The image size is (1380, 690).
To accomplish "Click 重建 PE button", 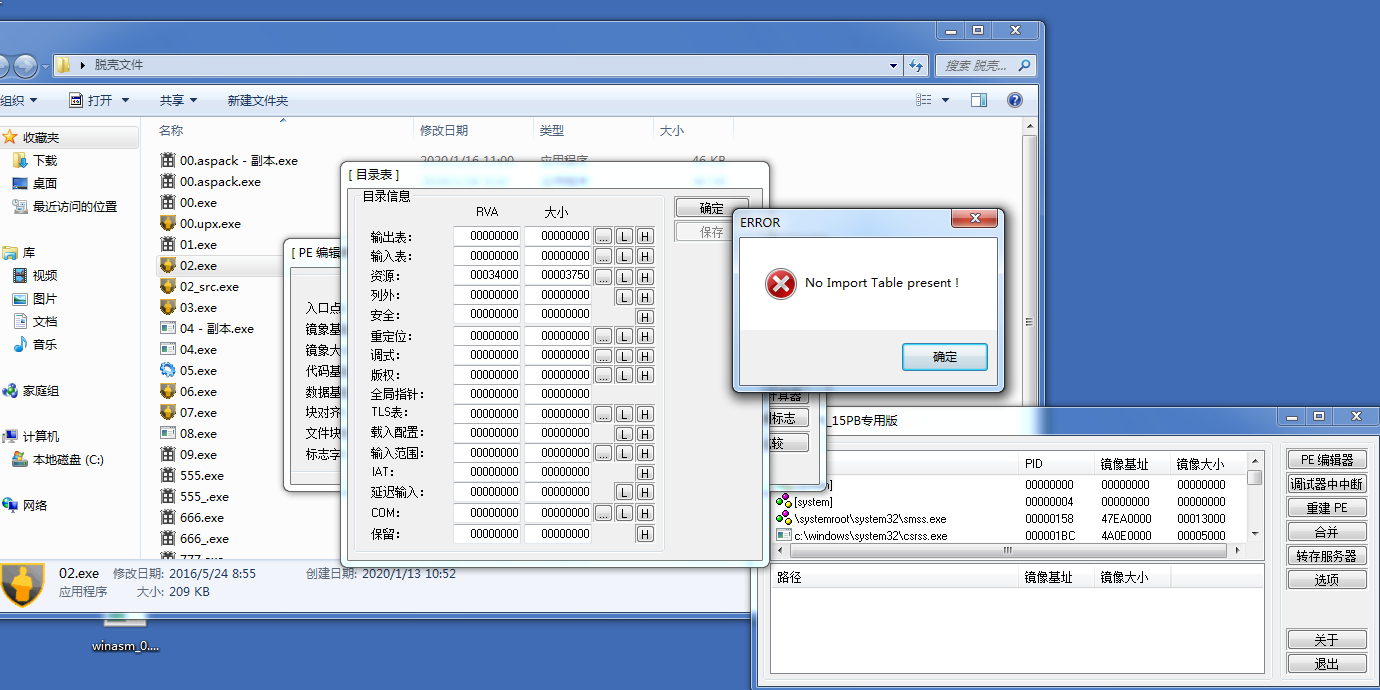I will [x=1326, y=508].
